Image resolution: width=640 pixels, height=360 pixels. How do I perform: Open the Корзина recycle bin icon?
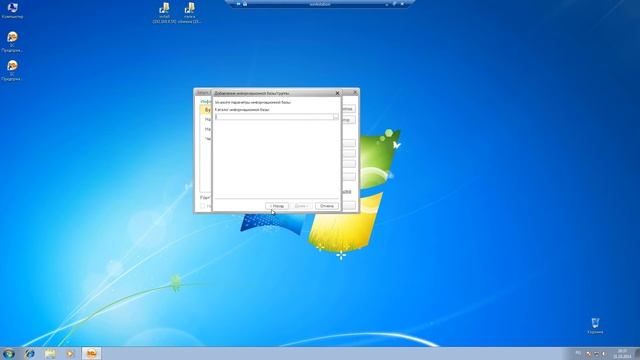[595, 326]
